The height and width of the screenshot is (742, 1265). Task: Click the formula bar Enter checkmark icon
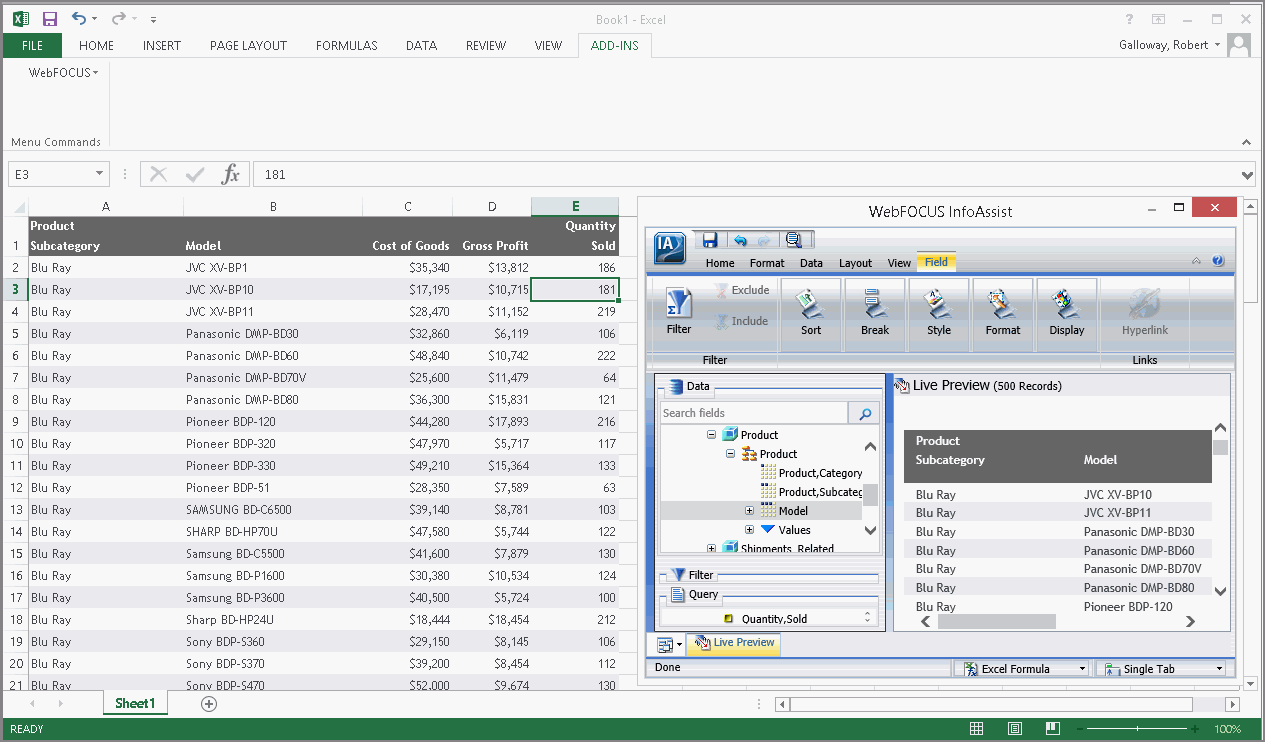[195, 174]
